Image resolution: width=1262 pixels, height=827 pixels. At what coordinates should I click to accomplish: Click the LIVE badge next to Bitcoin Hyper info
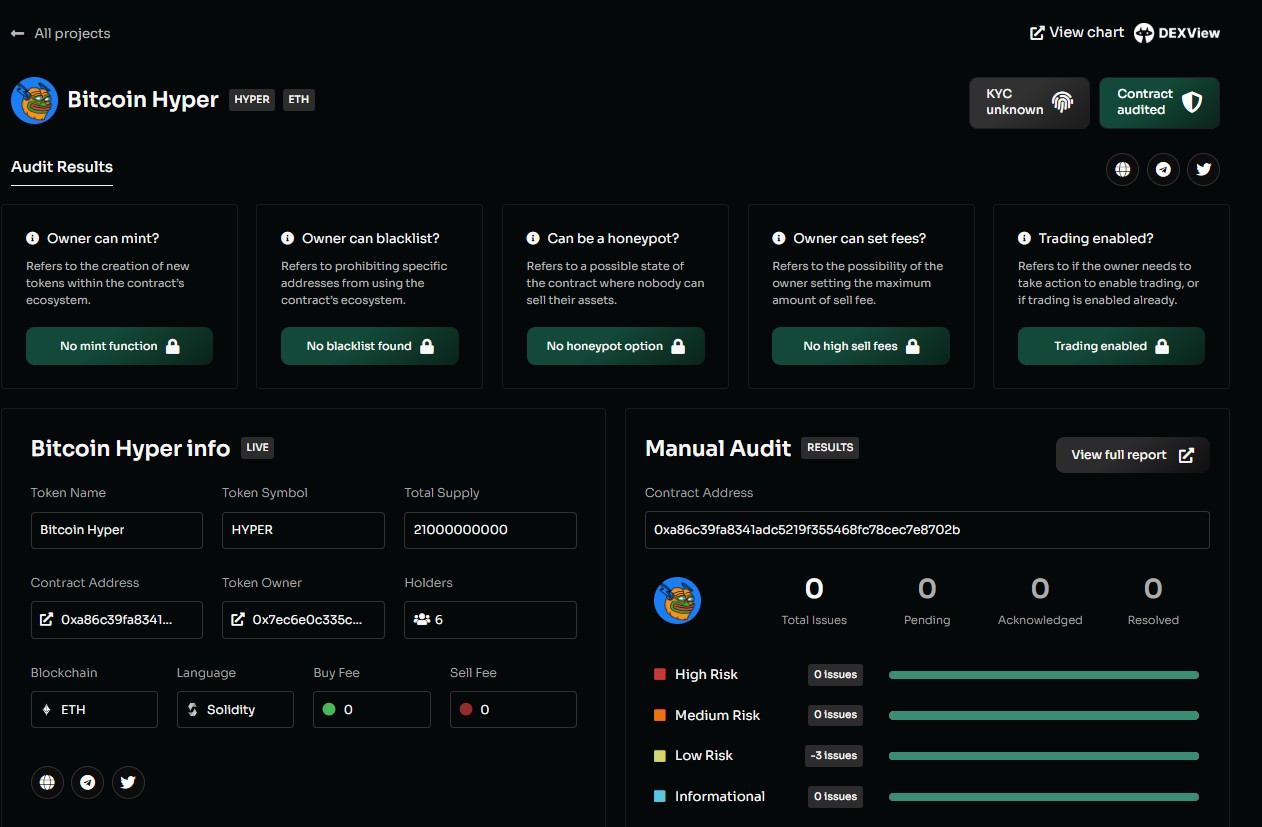(258, 448)
